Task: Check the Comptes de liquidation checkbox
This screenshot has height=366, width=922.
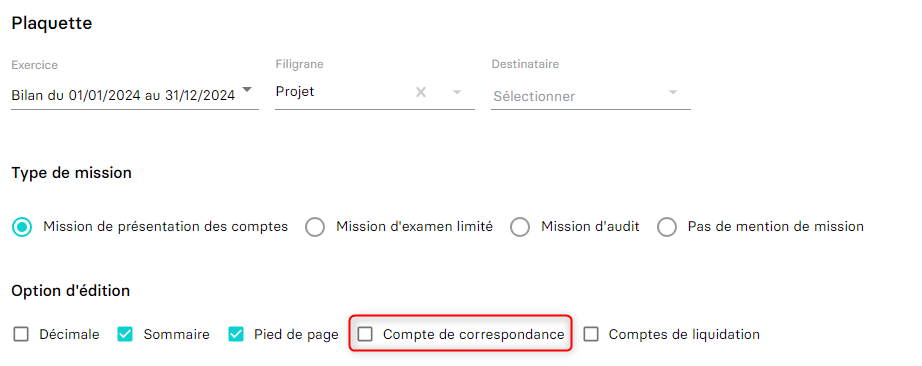Action: click(x=591, y=334)
